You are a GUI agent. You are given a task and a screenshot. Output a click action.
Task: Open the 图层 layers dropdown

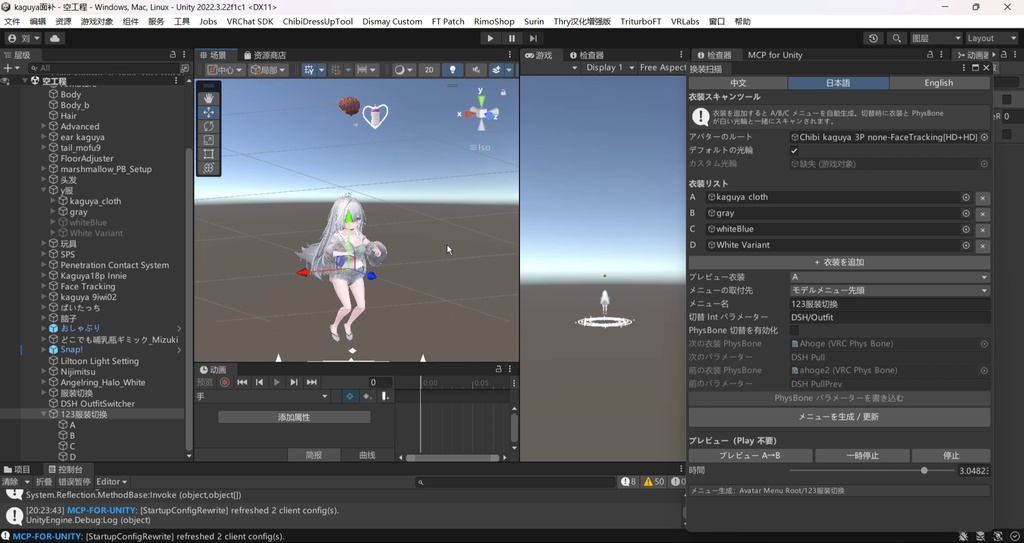(936, 39)
